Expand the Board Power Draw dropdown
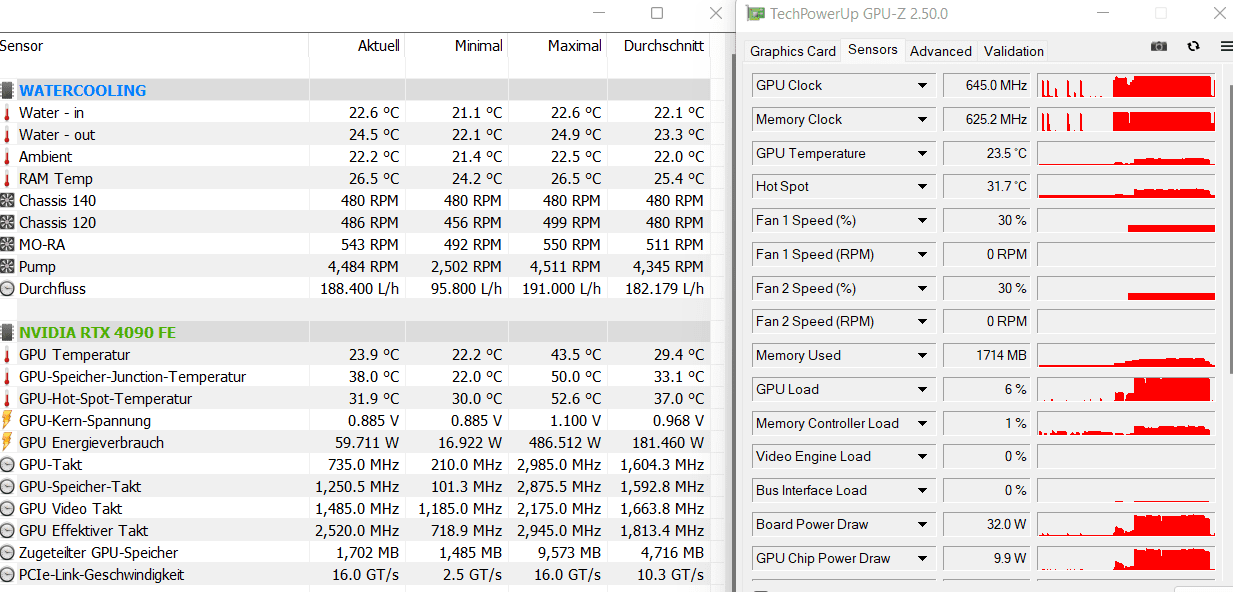Screen dimensions: 1233x592 point(922,525)
